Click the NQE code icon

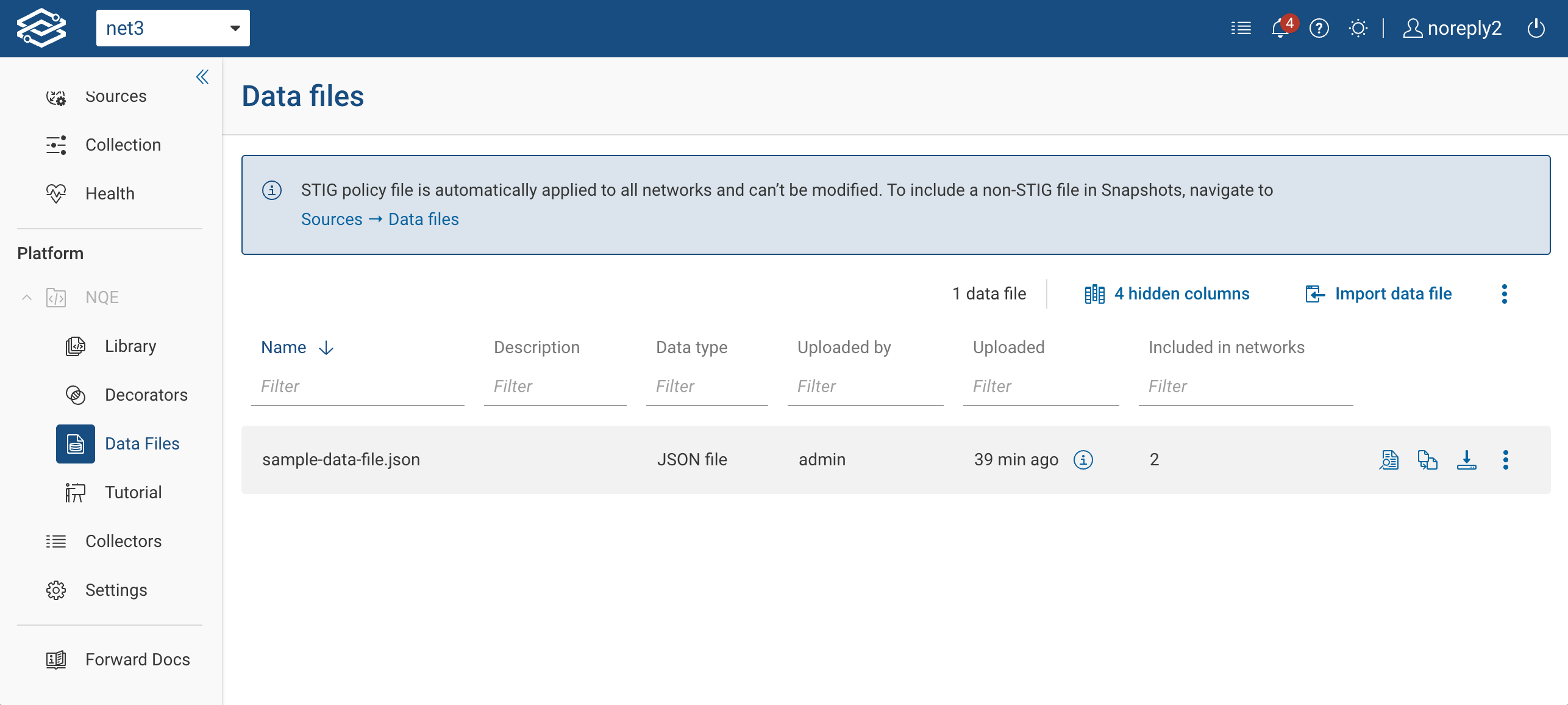(56, 298)
